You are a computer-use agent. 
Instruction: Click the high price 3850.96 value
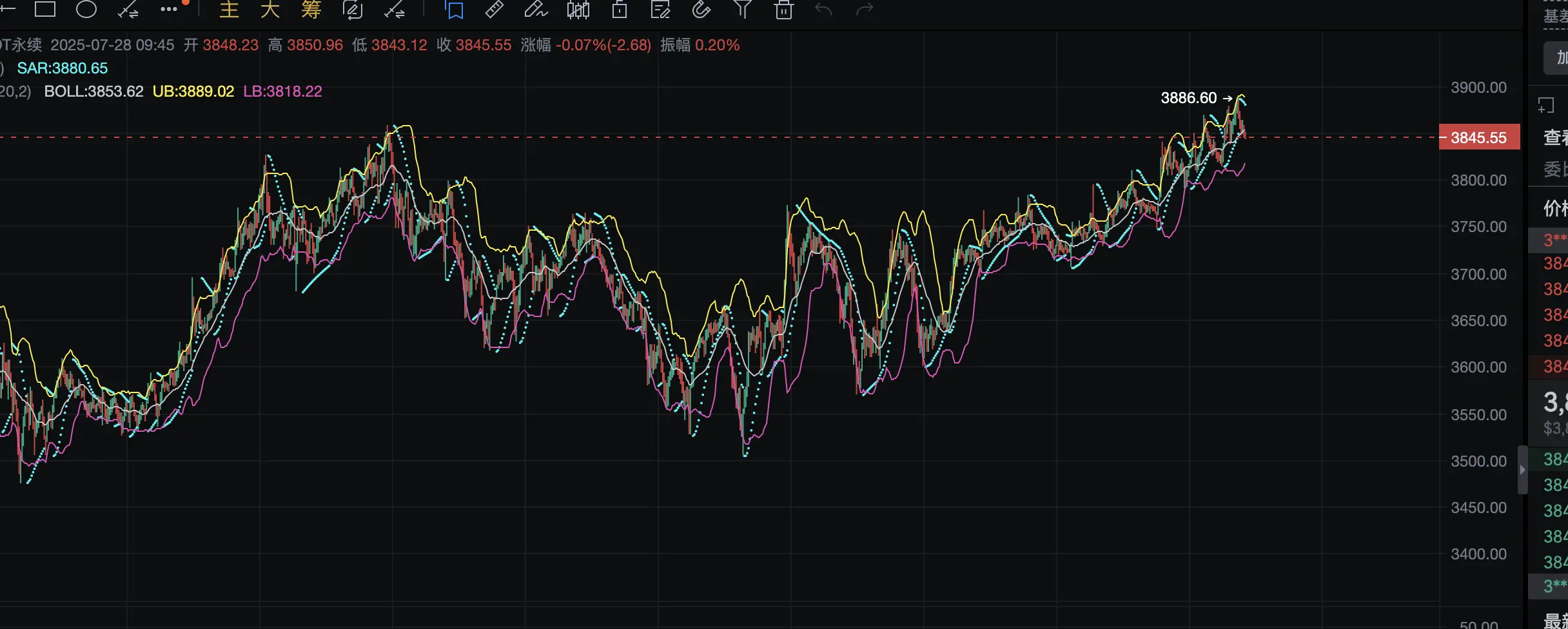pos(315,45)
